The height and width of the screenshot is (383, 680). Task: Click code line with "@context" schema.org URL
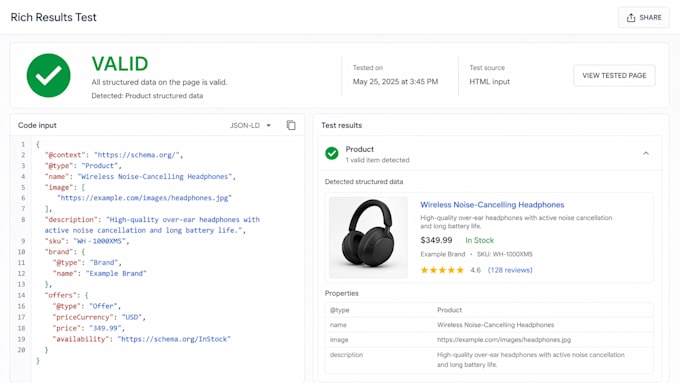click(x=114, y=155)
